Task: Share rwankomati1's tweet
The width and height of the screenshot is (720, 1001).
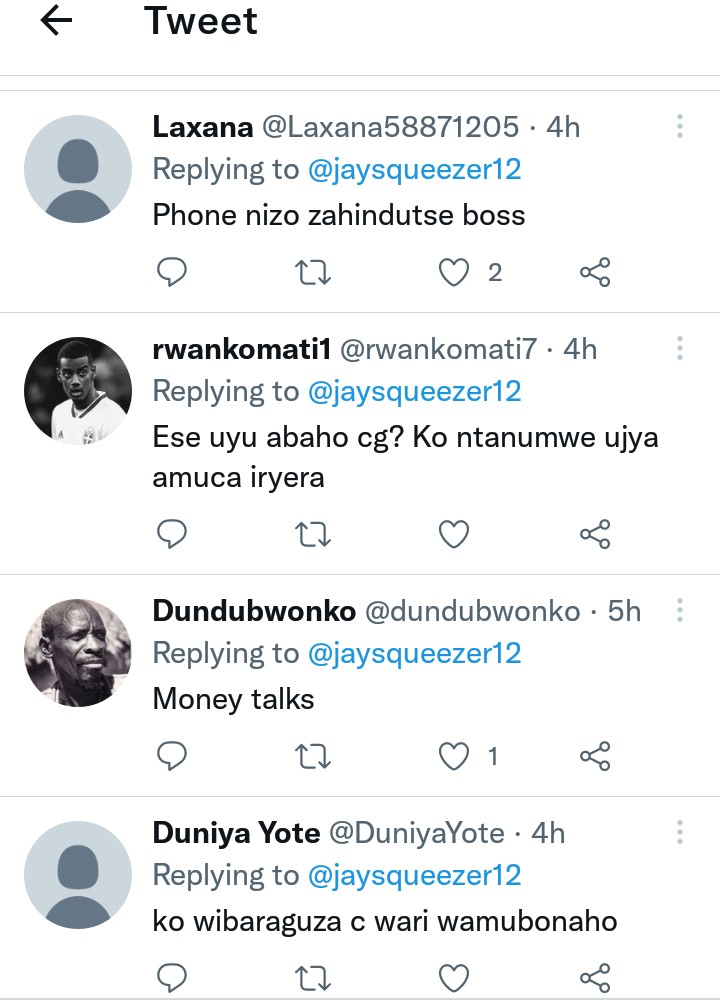Action: (x=595, y=534)
